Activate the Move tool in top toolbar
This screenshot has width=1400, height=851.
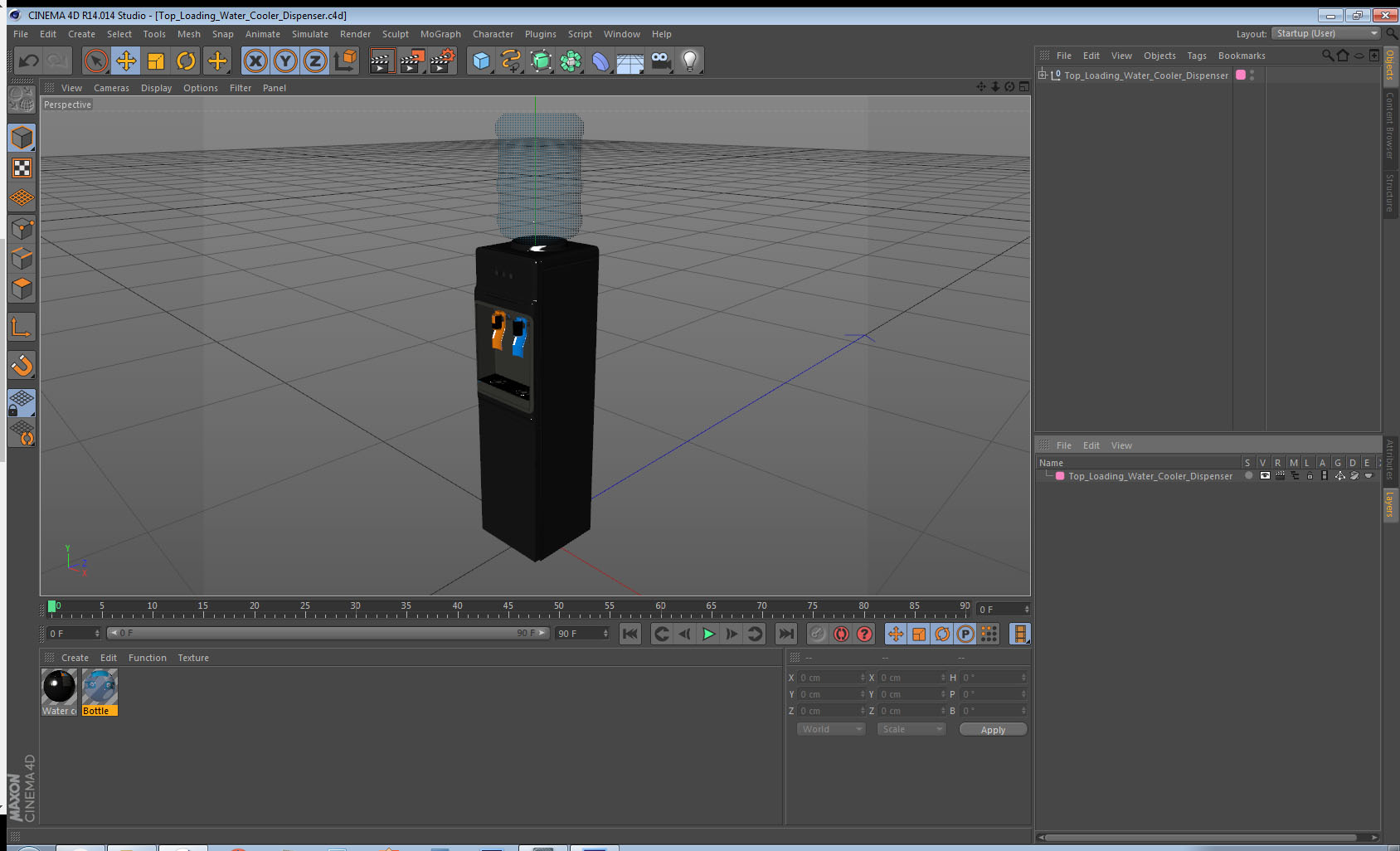(x=126, y=61)
